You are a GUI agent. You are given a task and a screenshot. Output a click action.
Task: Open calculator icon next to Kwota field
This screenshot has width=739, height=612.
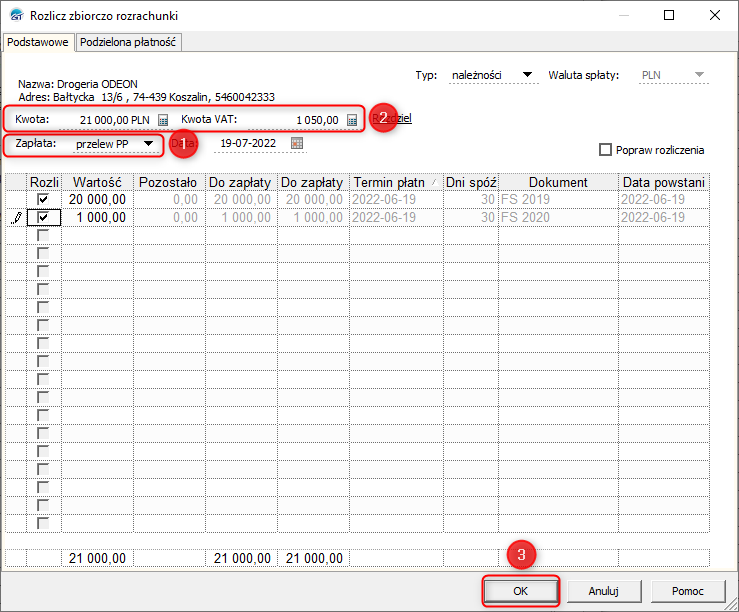point(163,120)
